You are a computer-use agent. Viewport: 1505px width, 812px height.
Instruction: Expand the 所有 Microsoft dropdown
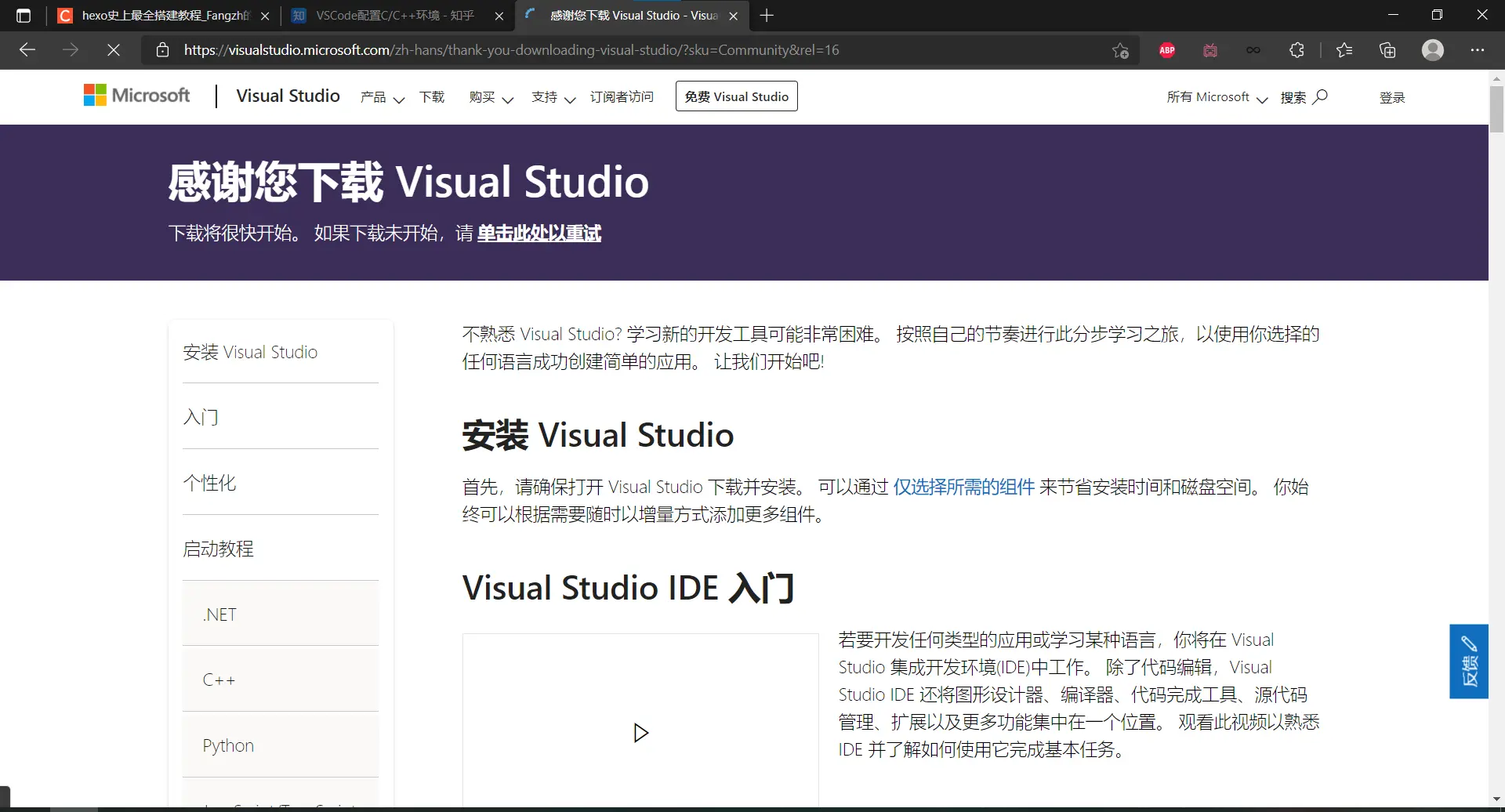coord(1217,97)
